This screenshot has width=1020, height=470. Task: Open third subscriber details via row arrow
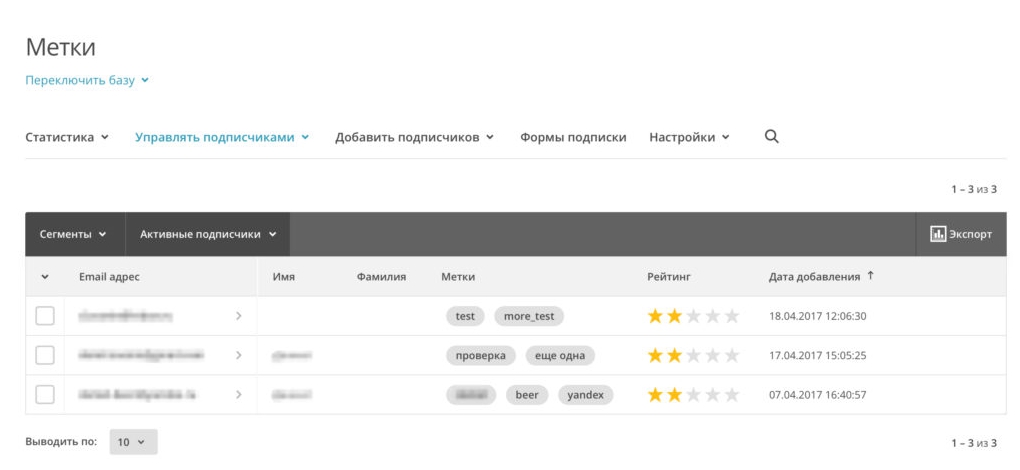(238, 395)
